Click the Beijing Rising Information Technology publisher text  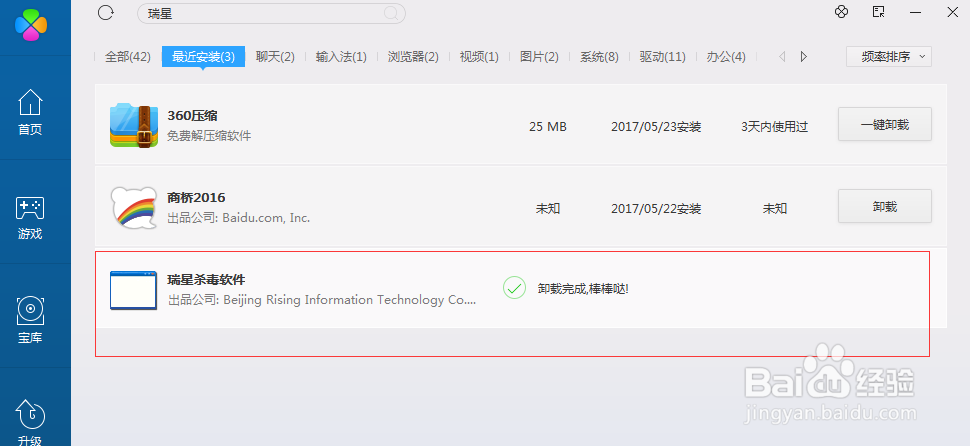coord(322,300)
